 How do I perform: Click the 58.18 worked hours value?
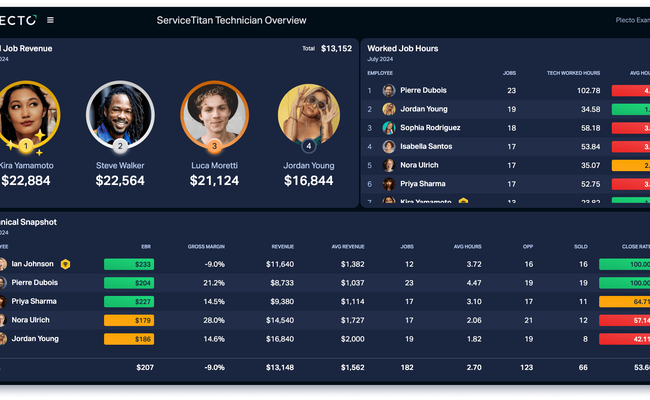click(x=591, y=128)
